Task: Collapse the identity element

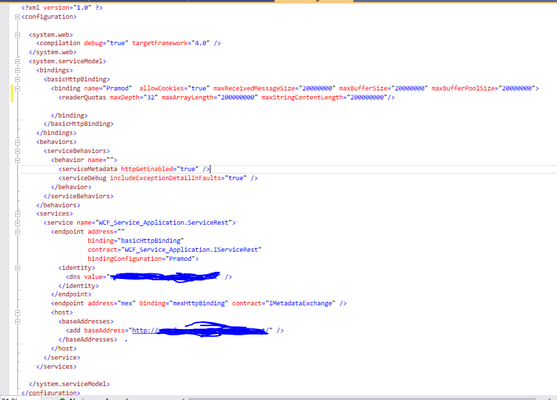Action: [17, 268]
